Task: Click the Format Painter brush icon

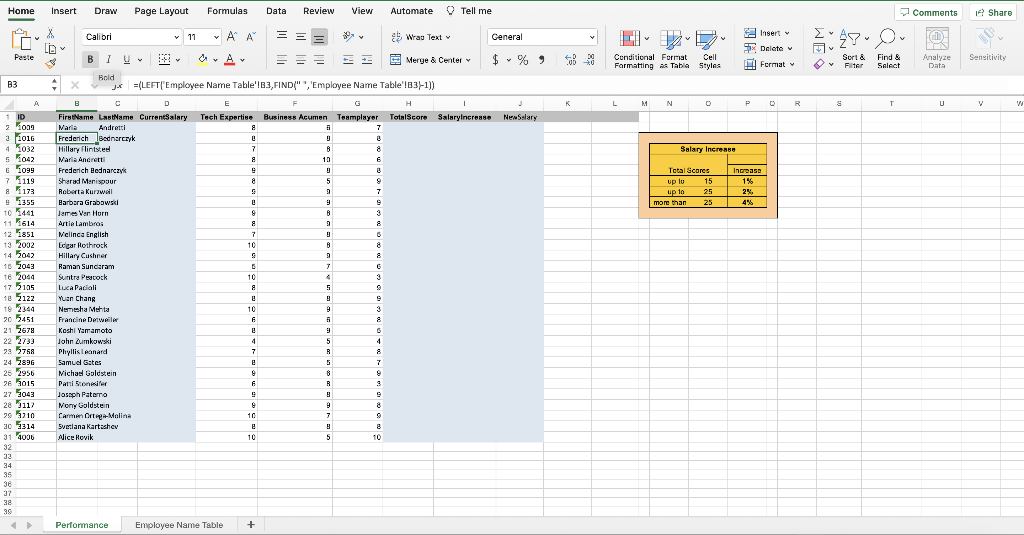Action: point(50,63)
